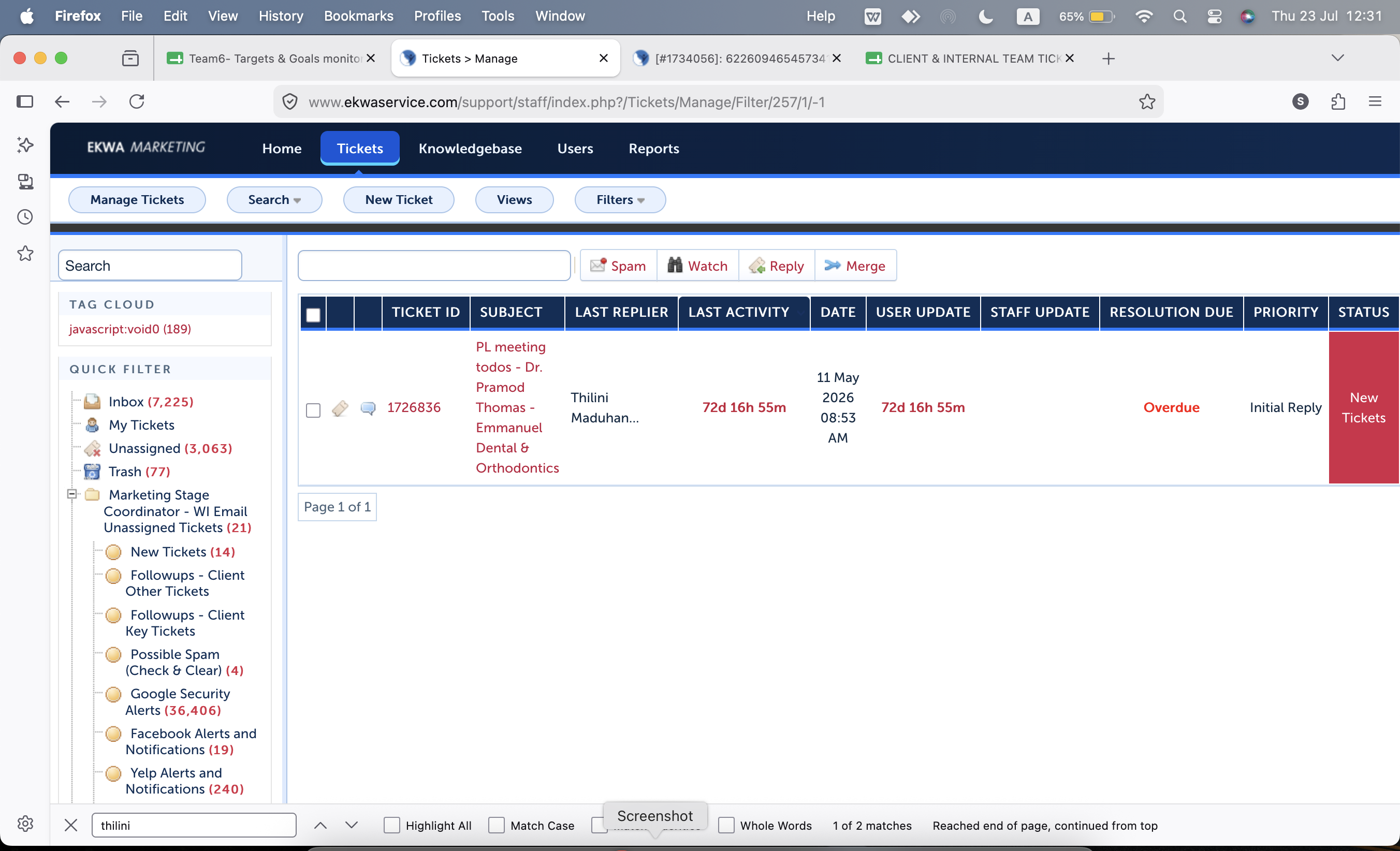
Task: Click the Unassigned tickets icon
Action: (x=92, y=448)
